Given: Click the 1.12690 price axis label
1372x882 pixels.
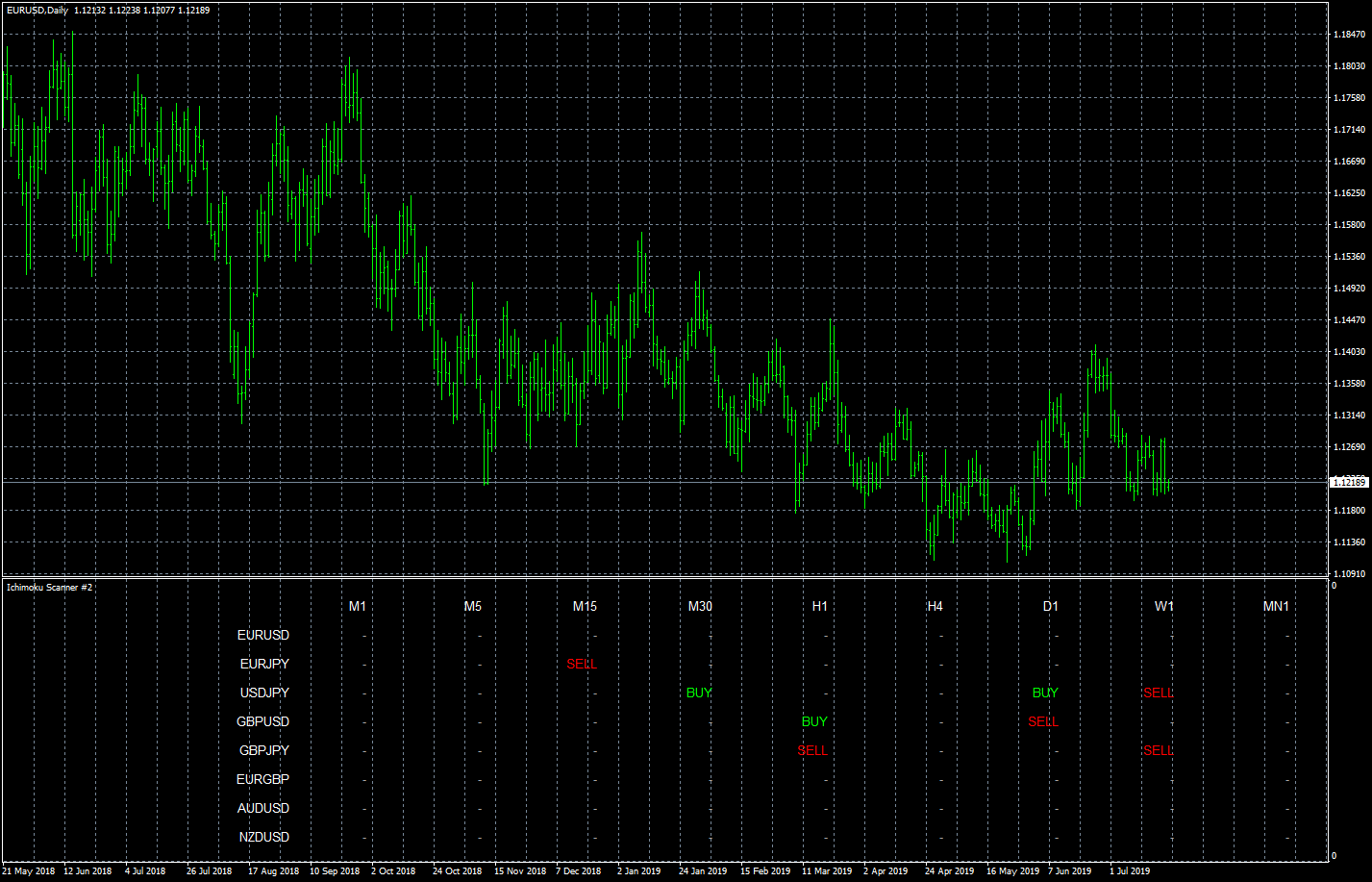Looking at the screenshot, I should [x=1348, y=447].
